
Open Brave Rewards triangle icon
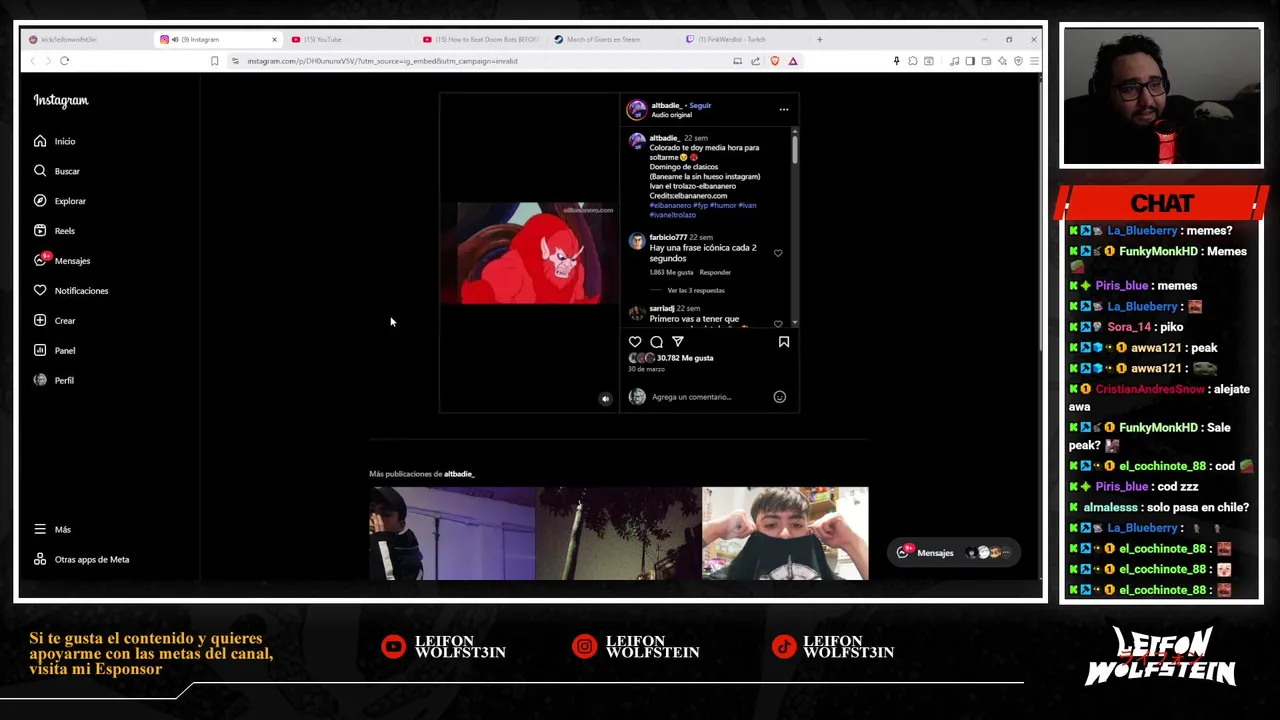tap(793, 61)
